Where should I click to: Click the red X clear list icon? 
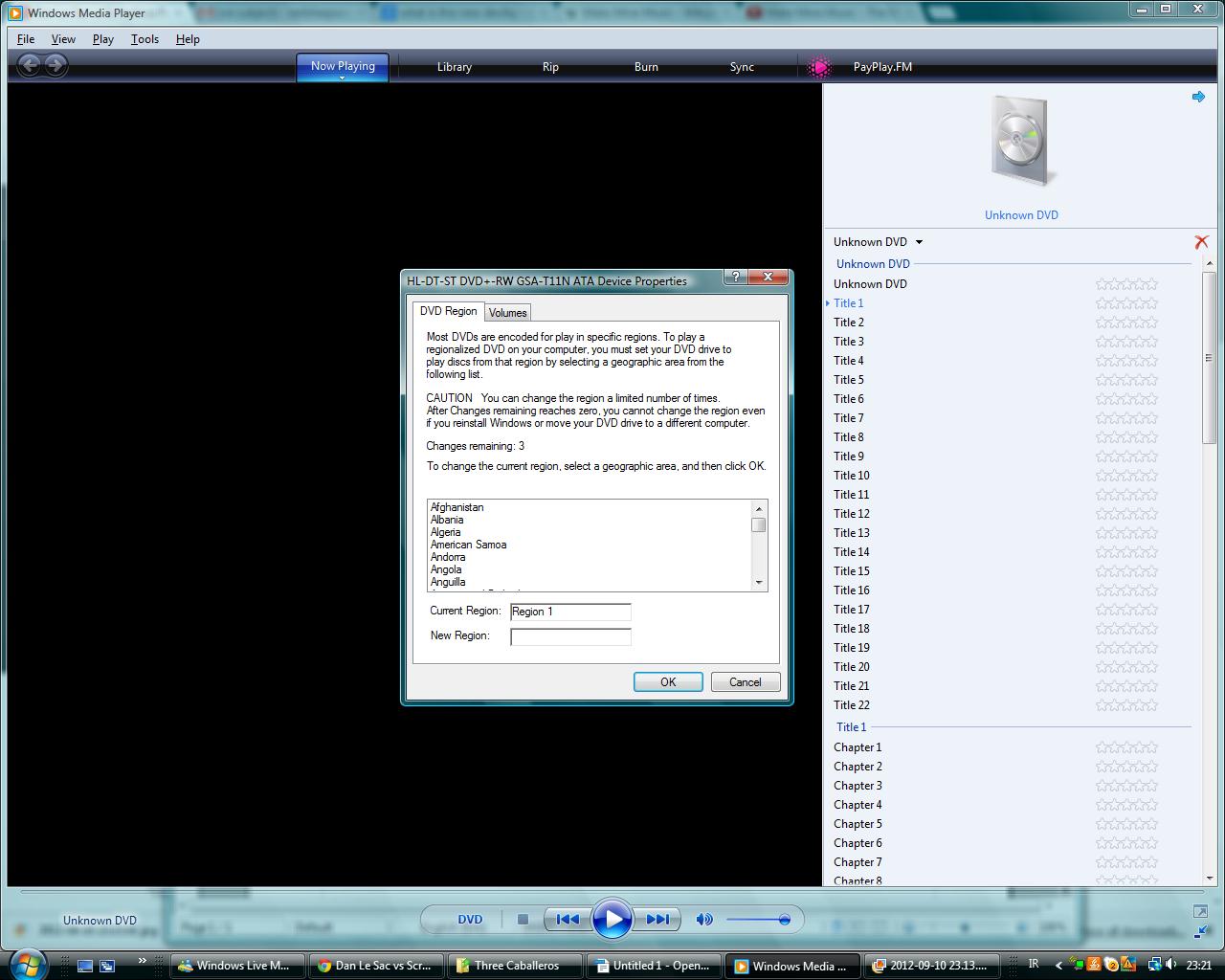click(1201, 242)
